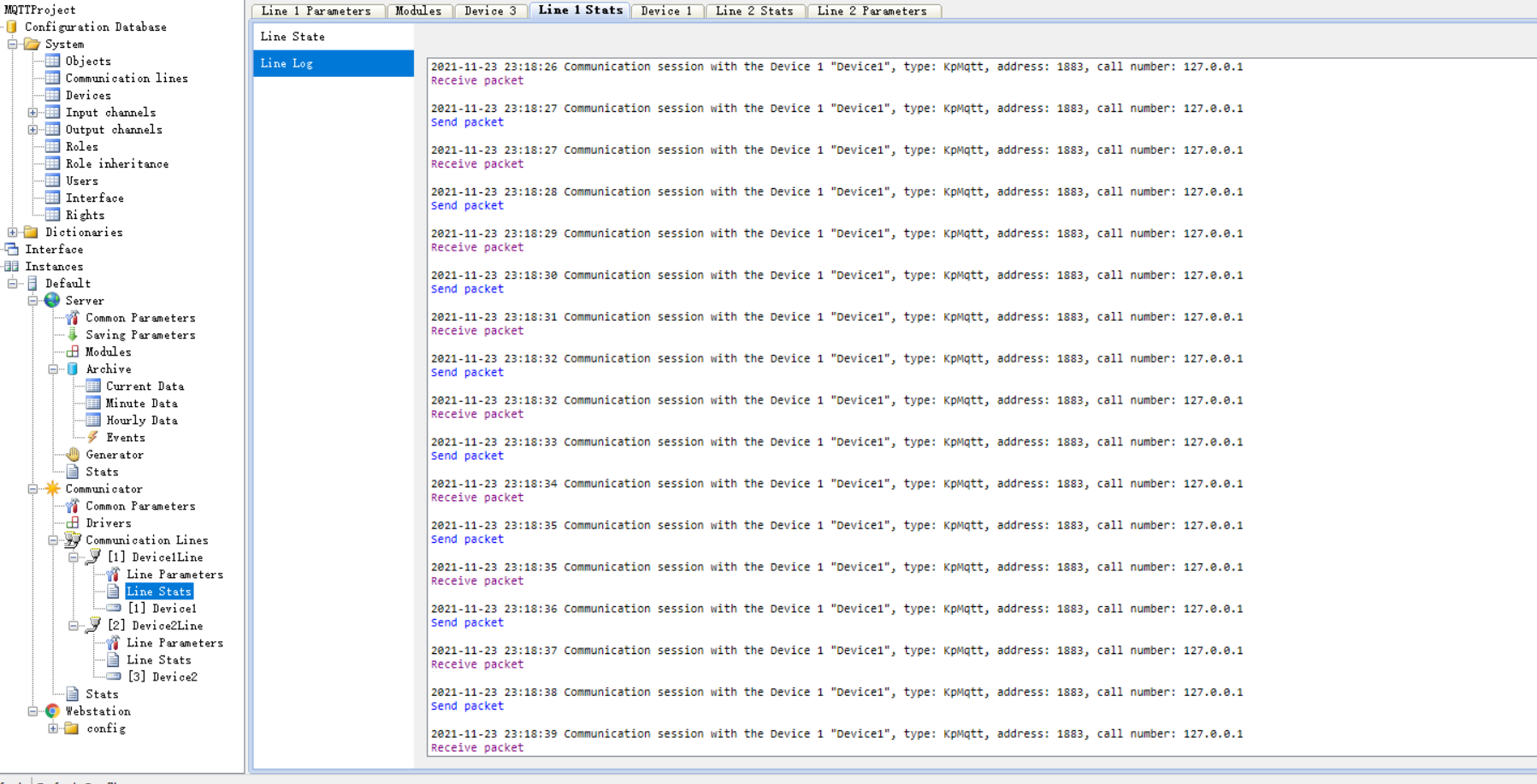Viewport: 1537px width, 784px height.
Task: Select the Archive database icon
Action: pyautogui.click(x=73, y=368)
